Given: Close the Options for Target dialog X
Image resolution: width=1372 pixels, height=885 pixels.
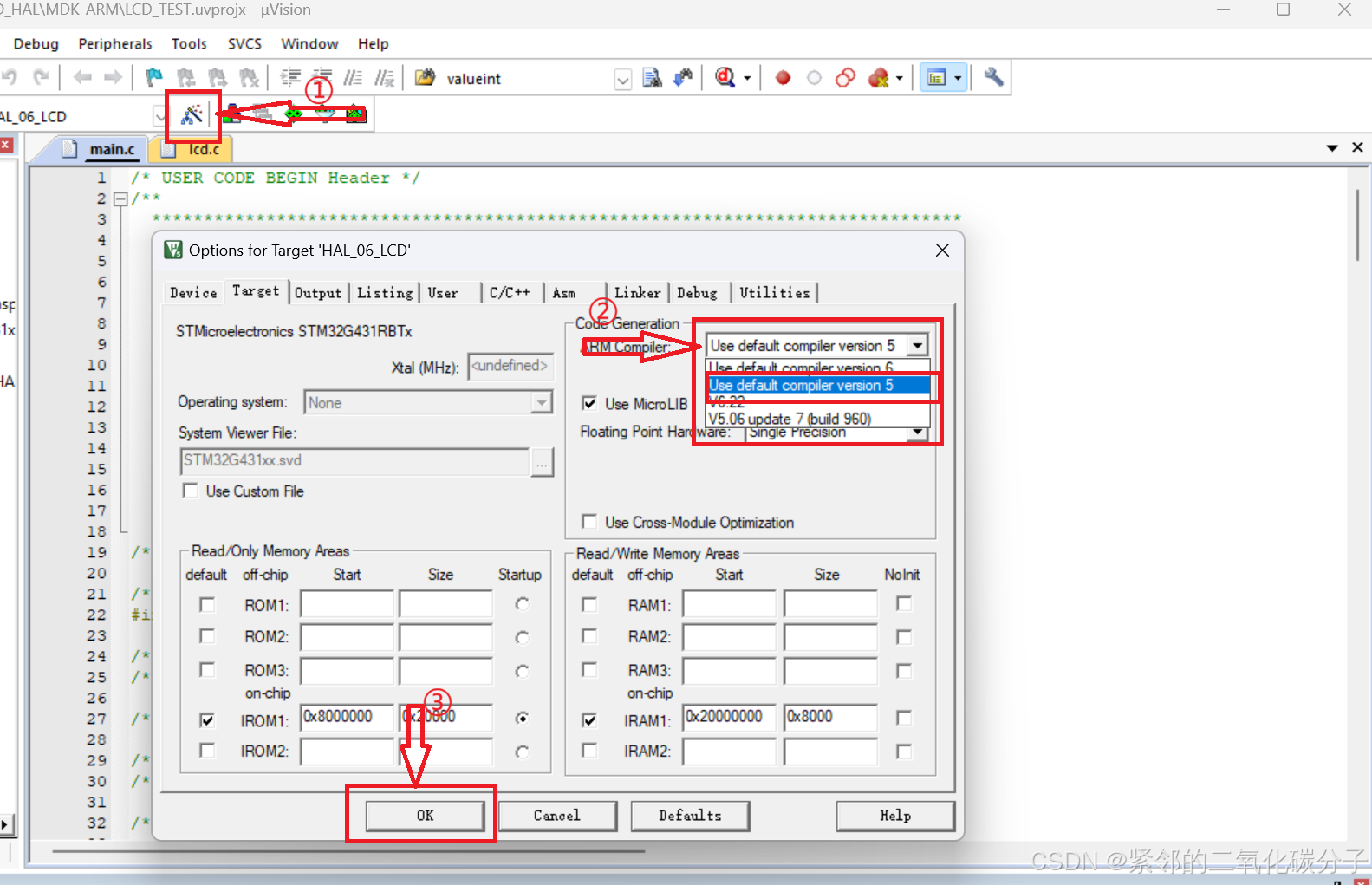Looking at the screenshot, I should coord(942,250).
